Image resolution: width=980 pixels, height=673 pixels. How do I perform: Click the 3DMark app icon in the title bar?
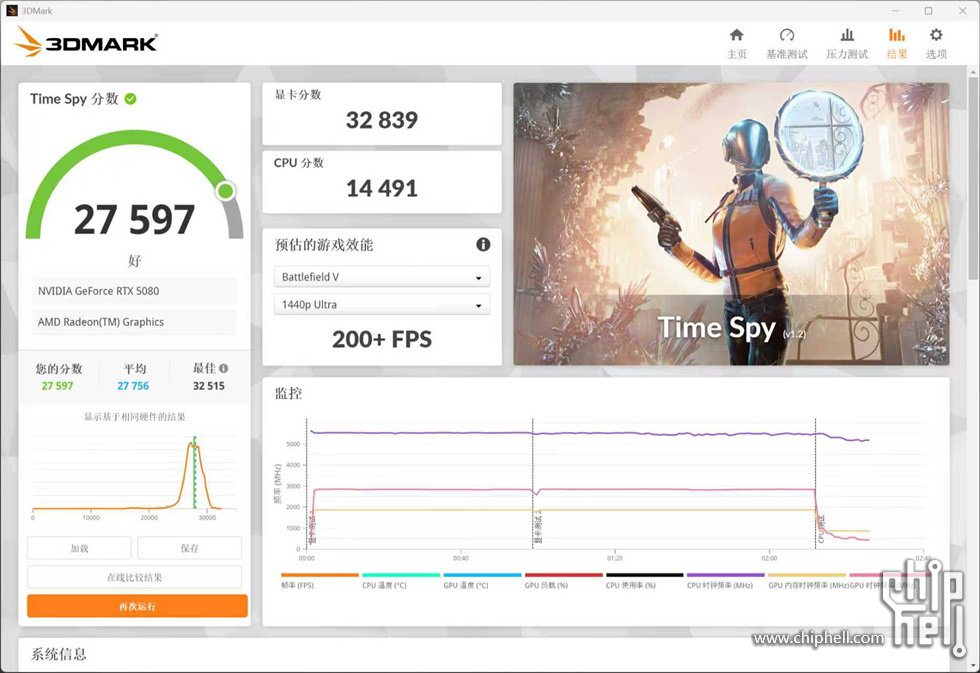(x=12, y=11)
